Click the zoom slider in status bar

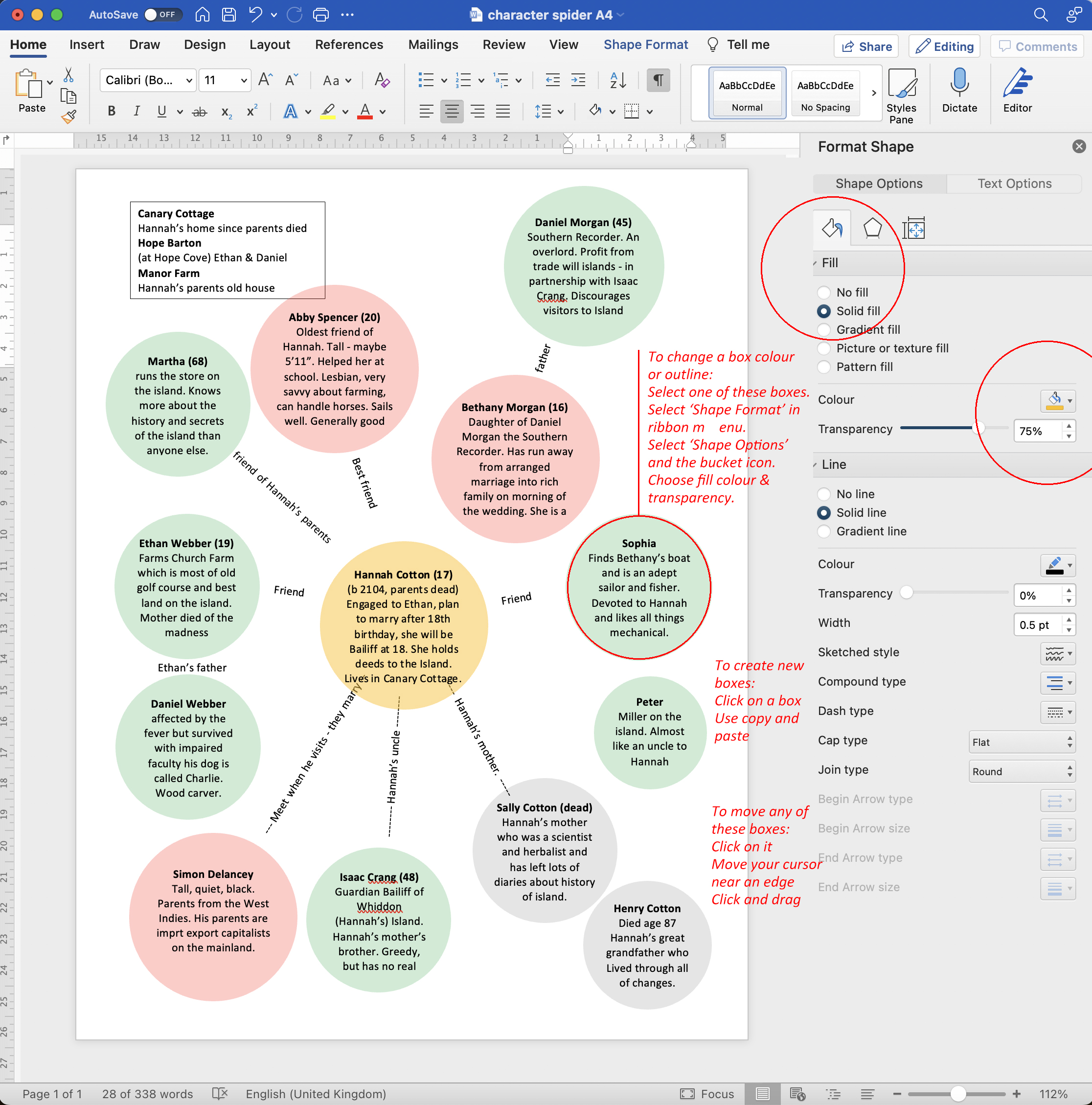tap(956, 1094)
